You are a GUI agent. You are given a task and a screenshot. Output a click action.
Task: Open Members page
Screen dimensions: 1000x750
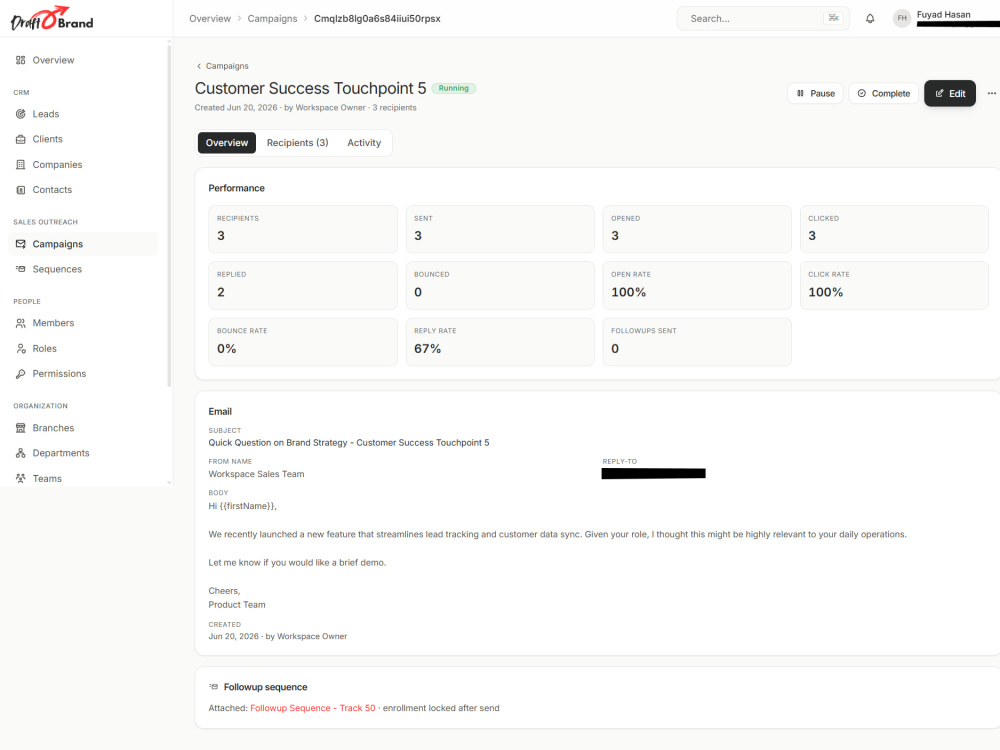(x=83, y=323)
